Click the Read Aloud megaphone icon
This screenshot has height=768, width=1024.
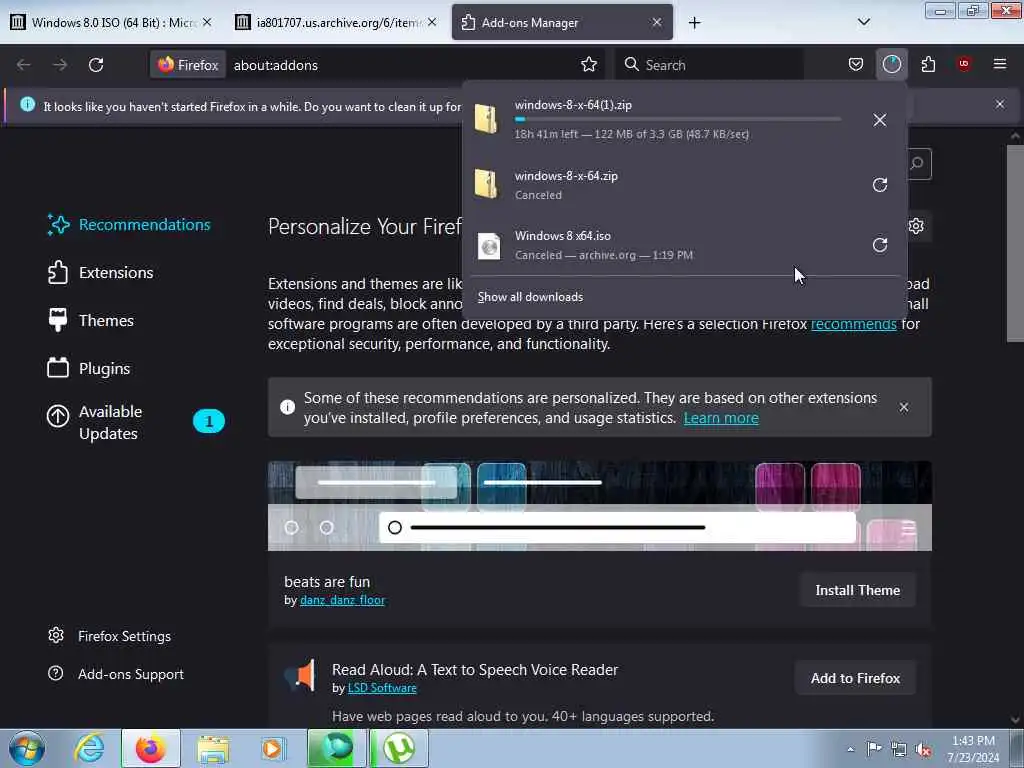pos(300,675)
